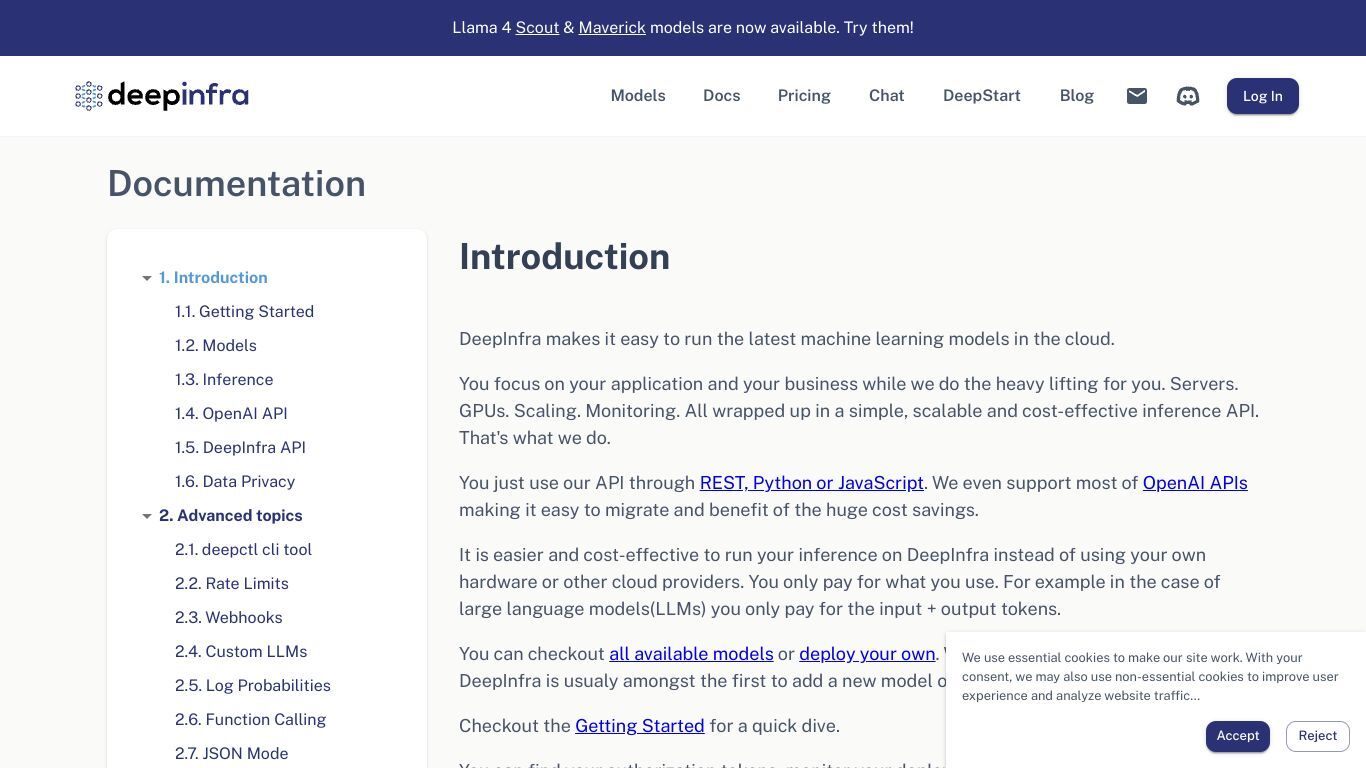Open the Getting Started link in text
This screenshot has width=1366, height=768.
click(640, 726)
